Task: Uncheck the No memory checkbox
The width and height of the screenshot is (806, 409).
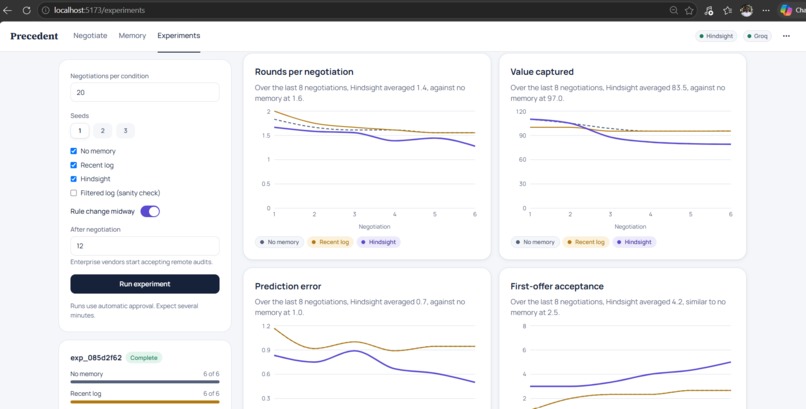Action: click(x=74, y=151)
